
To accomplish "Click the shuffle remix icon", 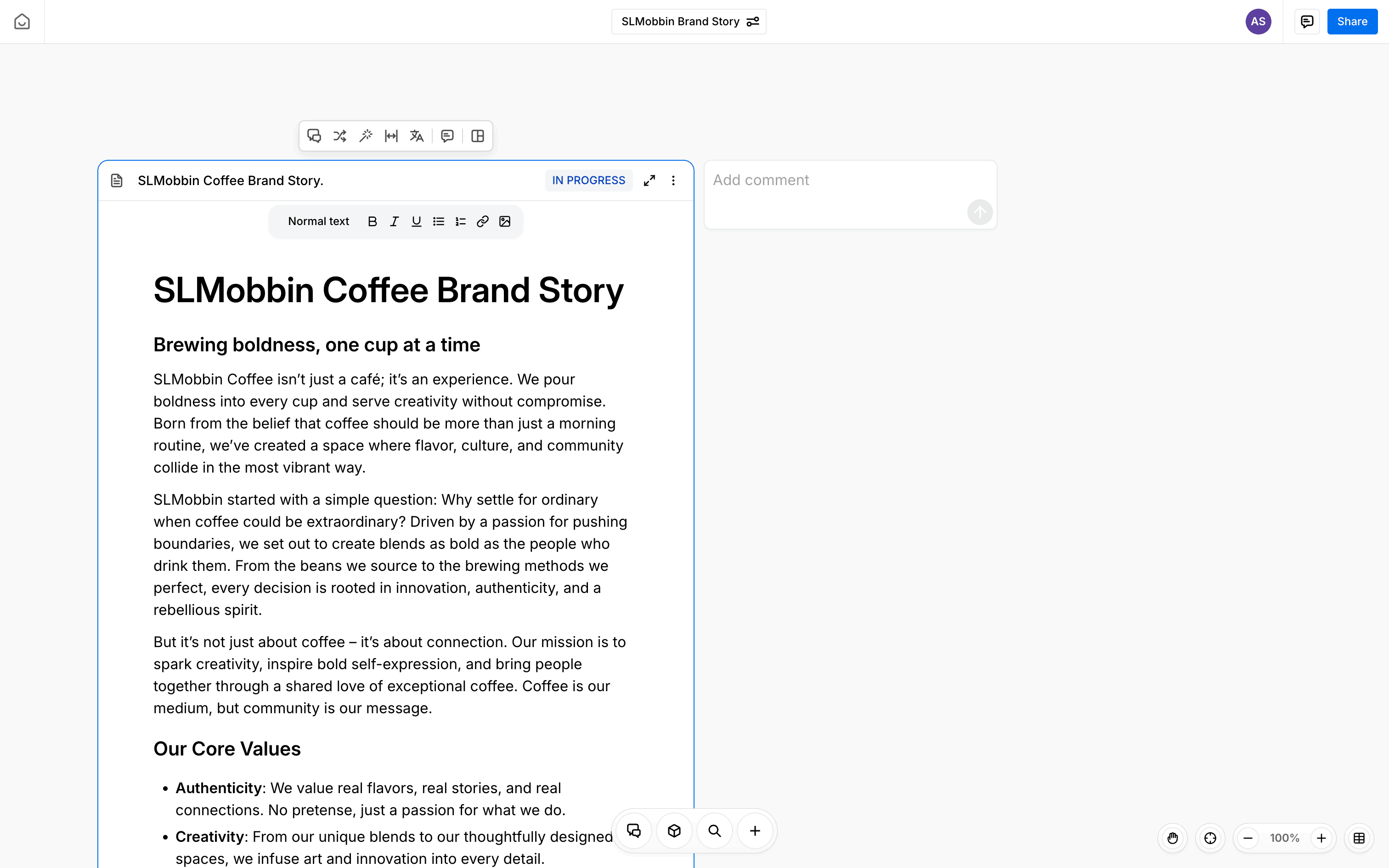I will coord(340,136).
